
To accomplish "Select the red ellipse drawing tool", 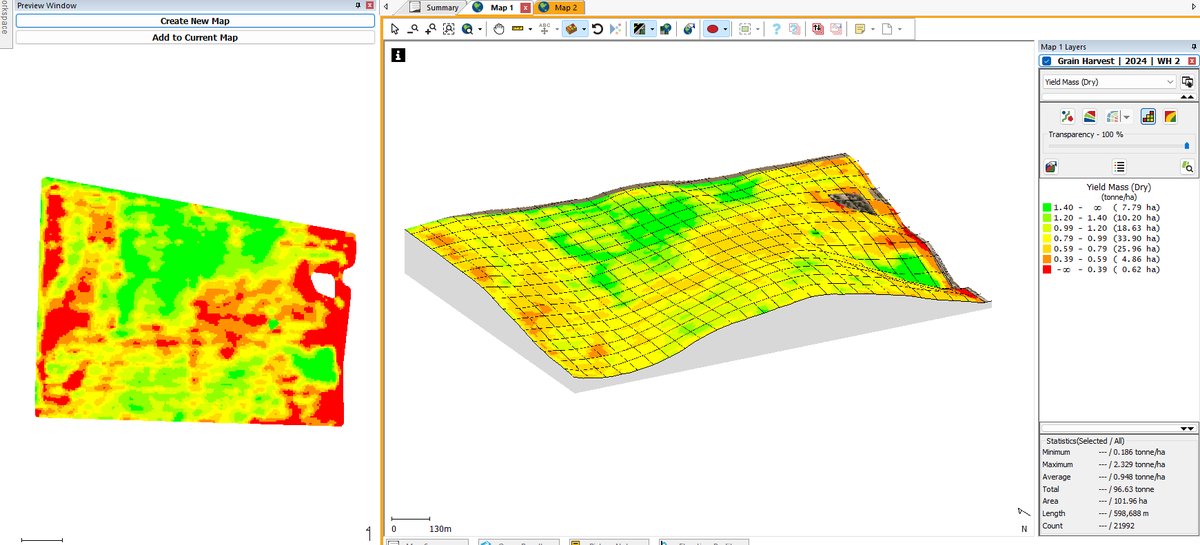I will tap(713, 29).
